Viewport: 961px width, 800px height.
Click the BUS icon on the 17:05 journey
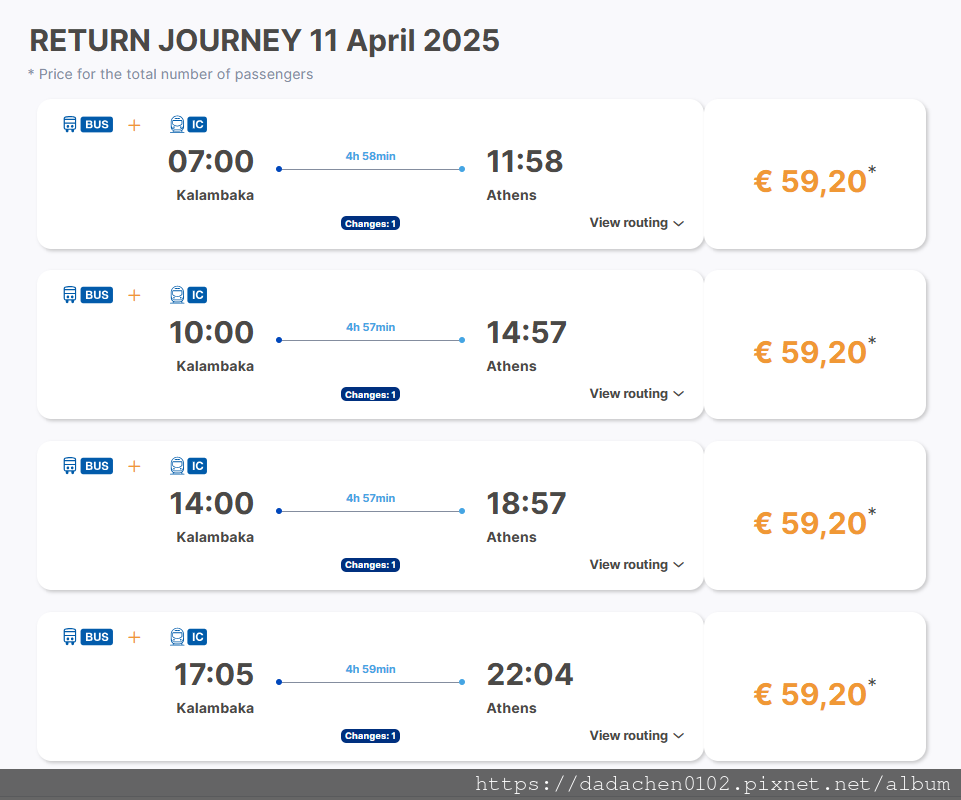88,637
